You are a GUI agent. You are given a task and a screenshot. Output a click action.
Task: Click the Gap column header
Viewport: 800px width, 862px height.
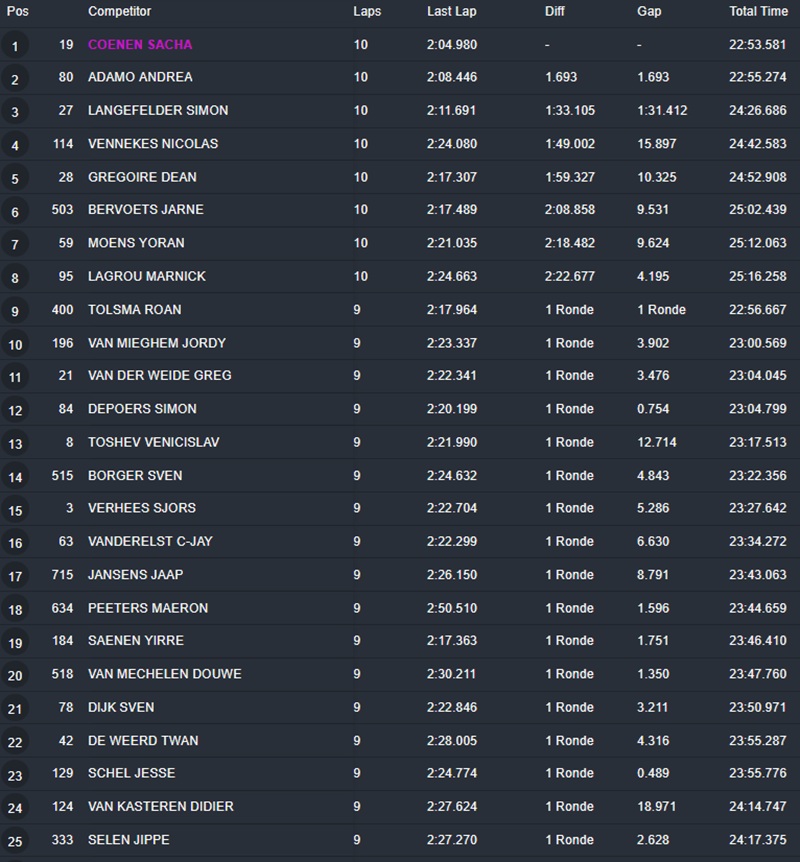click(649, 12)
